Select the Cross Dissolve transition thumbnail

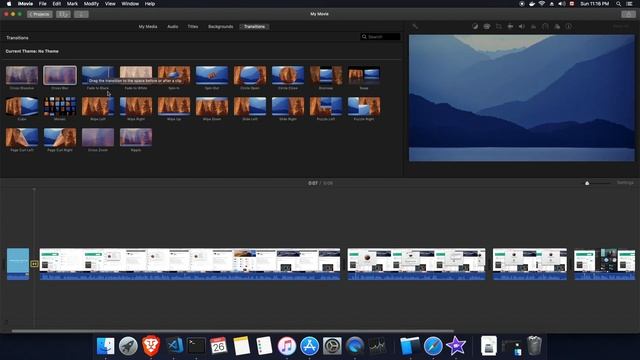tap(22, 76)
